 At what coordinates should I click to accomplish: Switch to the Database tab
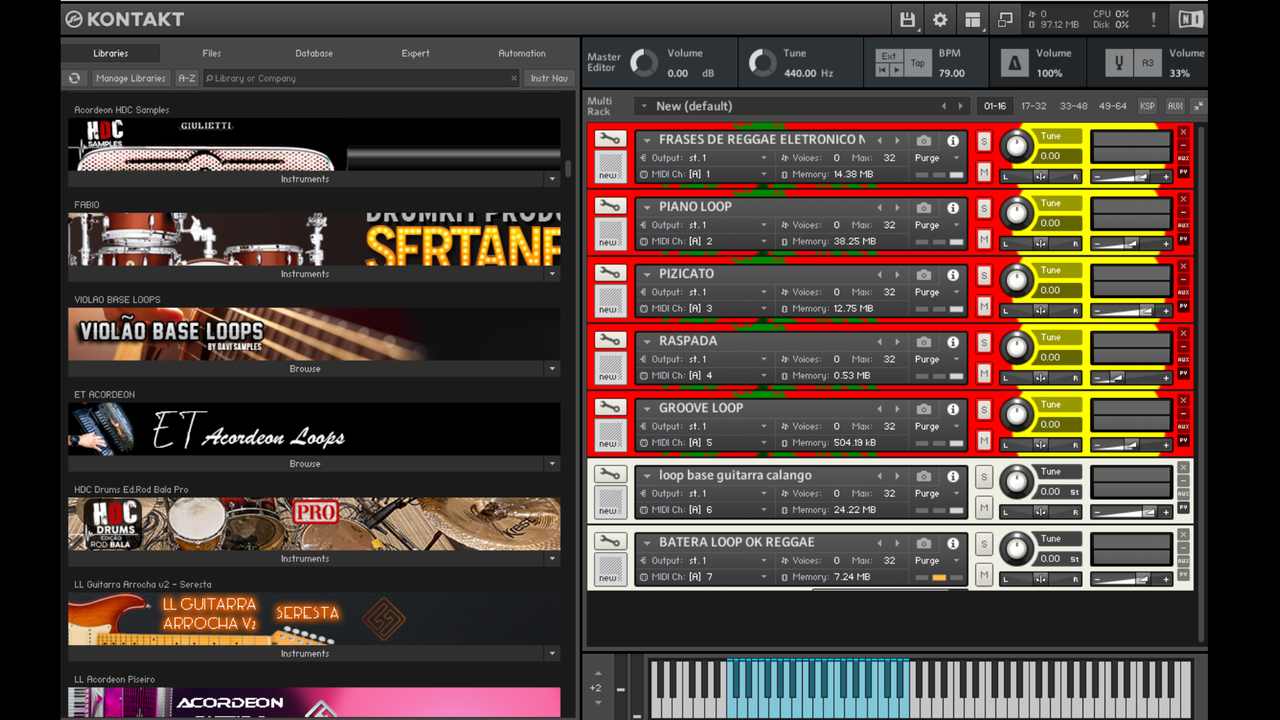pyautogui.click(x=314, y=53)
